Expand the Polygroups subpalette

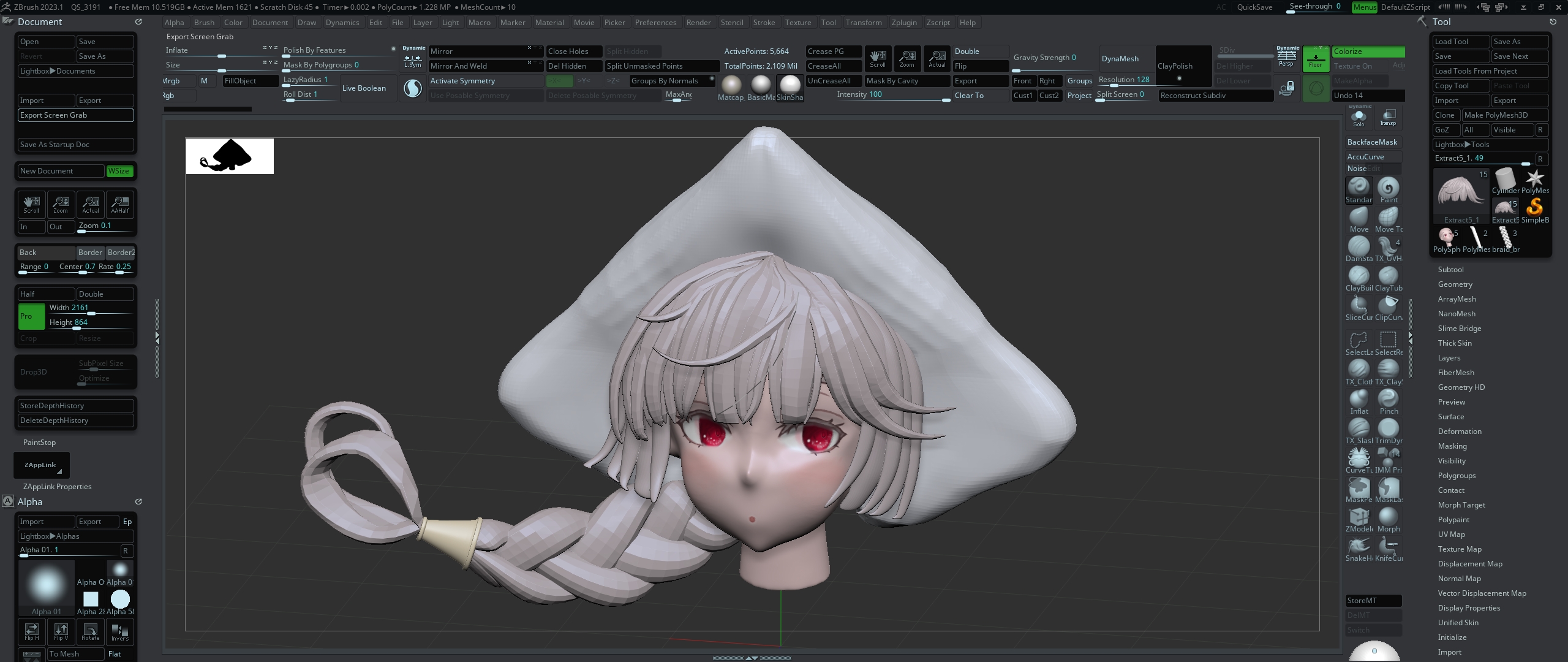[1457, 476]
